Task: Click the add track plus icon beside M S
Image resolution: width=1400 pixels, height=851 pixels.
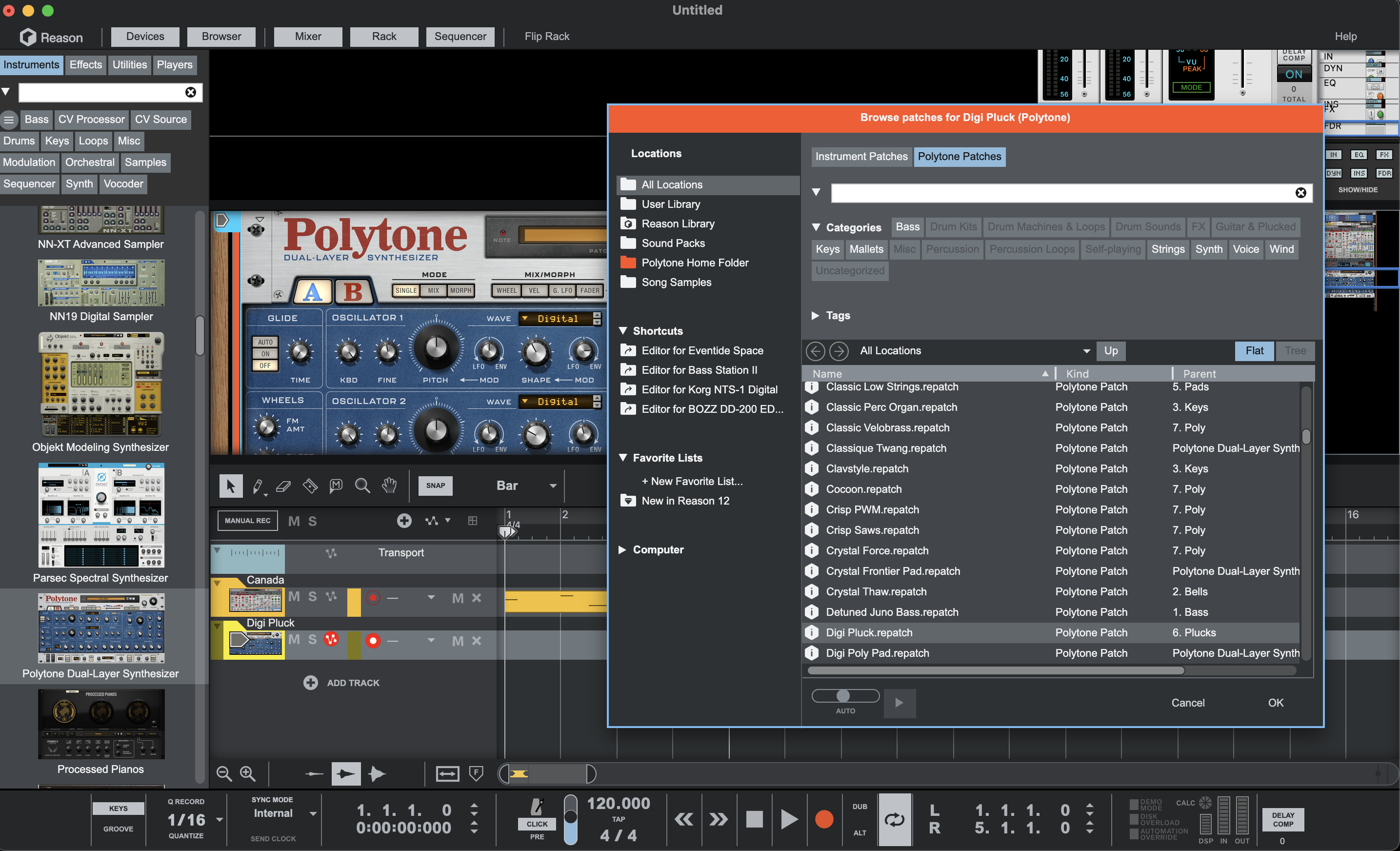Action: pos(404,520)
